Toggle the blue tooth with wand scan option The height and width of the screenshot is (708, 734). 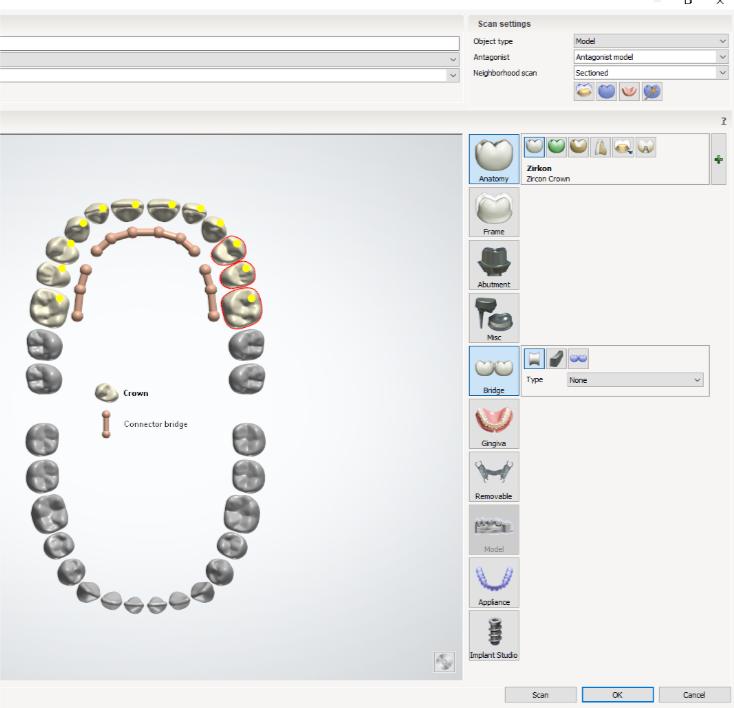click(x=652, y=91)
